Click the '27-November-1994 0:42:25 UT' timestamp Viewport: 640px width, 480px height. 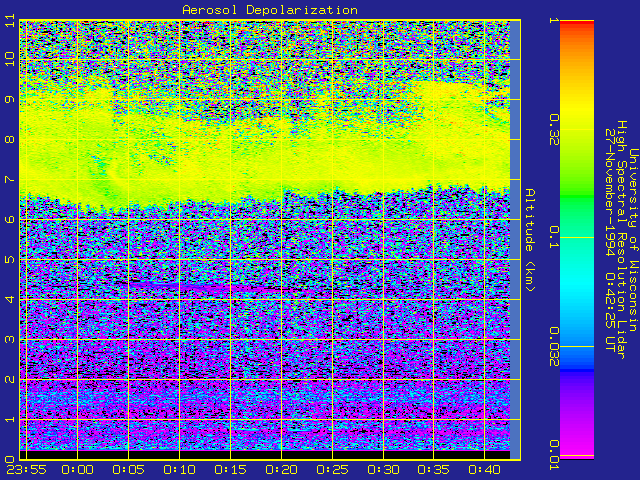point(611,240)
